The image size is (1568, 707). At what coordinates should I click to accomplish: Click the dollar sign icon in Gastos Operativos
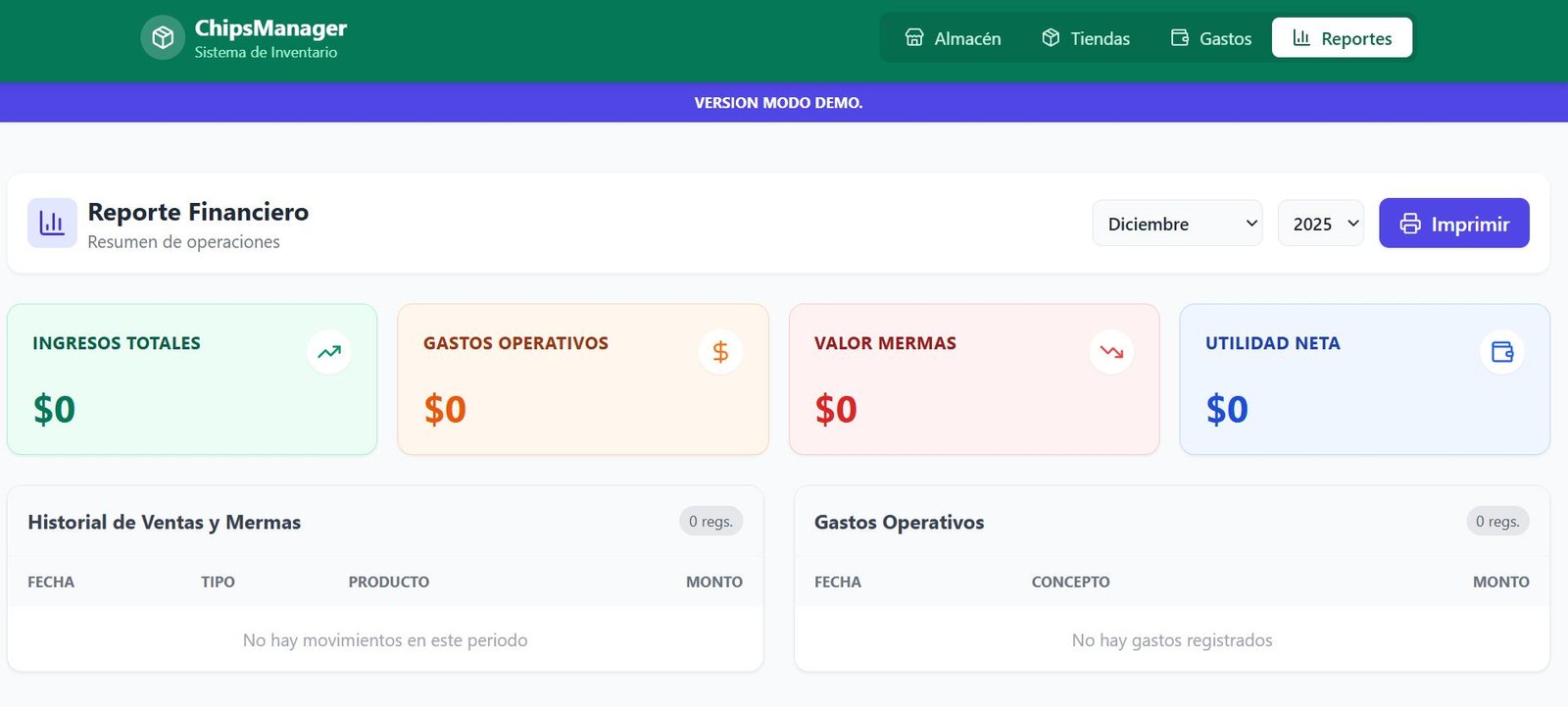720,352
